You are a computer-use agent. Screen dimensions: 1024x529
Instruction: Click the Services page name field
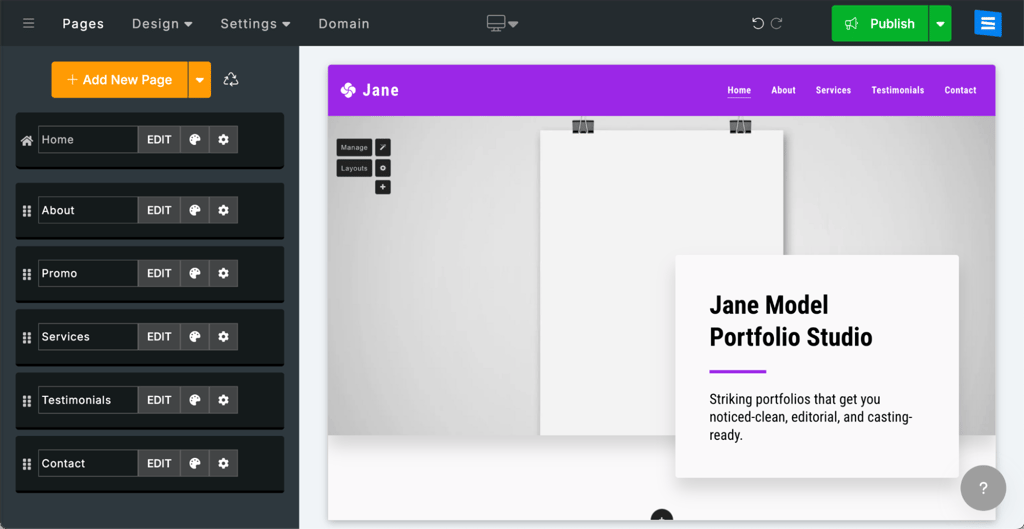[x=88, y=337]
